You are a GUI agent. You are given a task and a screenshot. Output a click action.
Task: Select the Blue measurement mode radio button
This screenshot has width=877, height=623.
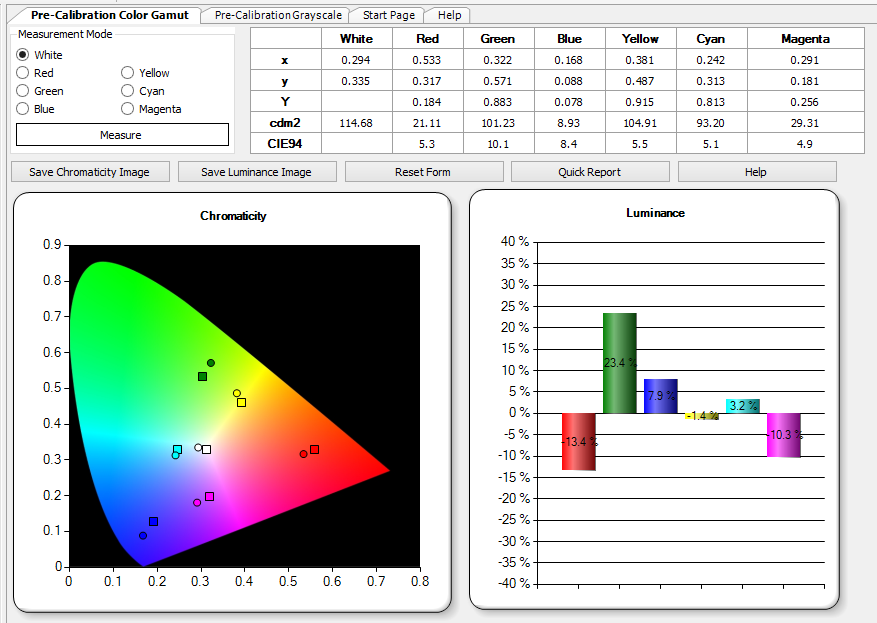pyautogui.click(x=22, y=108)
